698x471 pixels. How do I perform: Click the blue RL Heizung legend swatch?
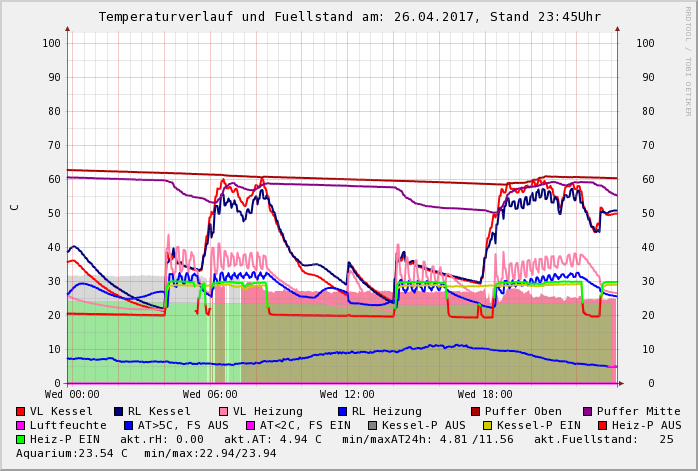point(342,411)
